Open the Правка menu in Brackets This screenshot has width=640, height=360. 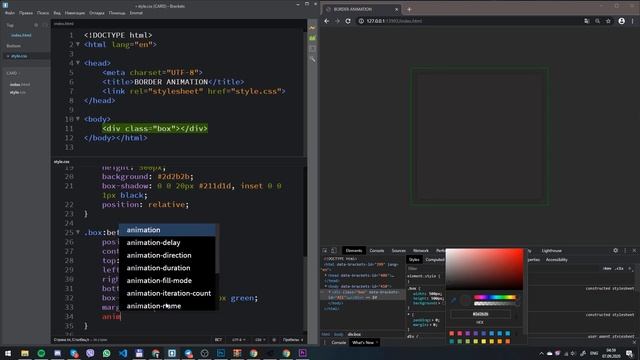(26, 13)
